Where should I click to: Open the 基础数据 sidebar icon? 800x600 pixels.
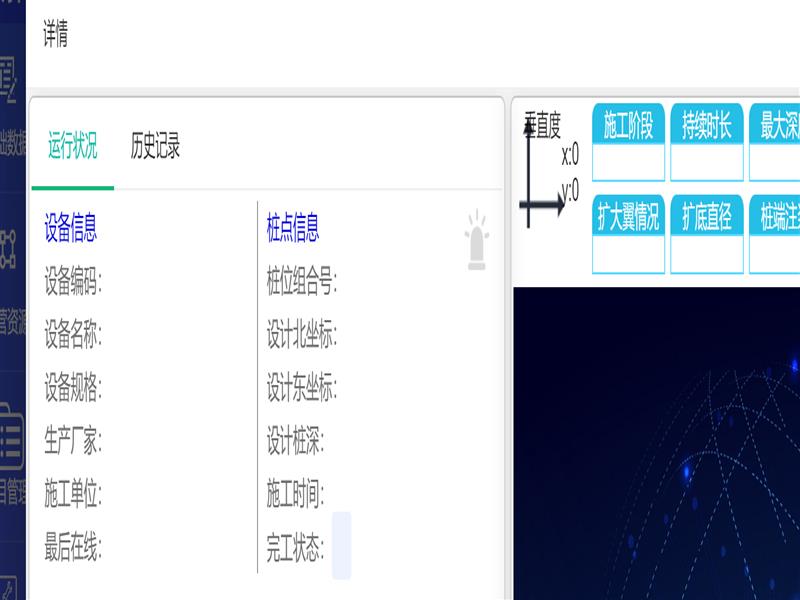9,84
